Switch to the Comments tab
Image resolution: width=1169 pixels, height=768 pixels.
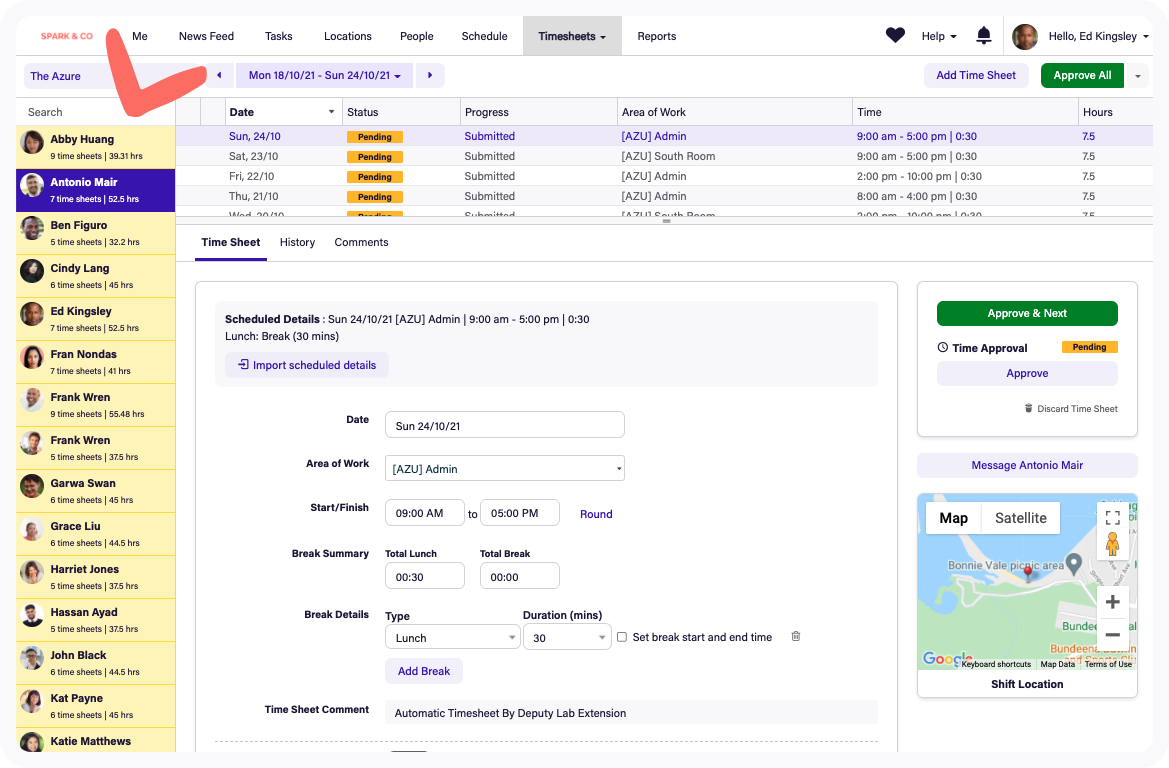pyautogui.click(x=361, y=242)
